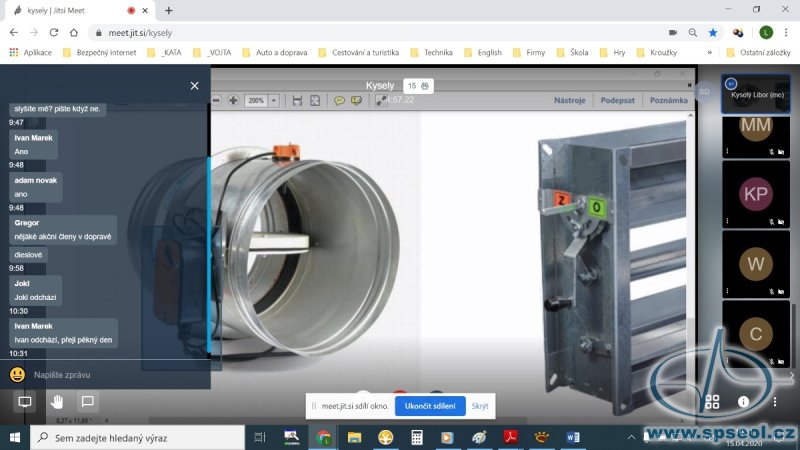Raise your hand in the meeting

coord(57,402)
